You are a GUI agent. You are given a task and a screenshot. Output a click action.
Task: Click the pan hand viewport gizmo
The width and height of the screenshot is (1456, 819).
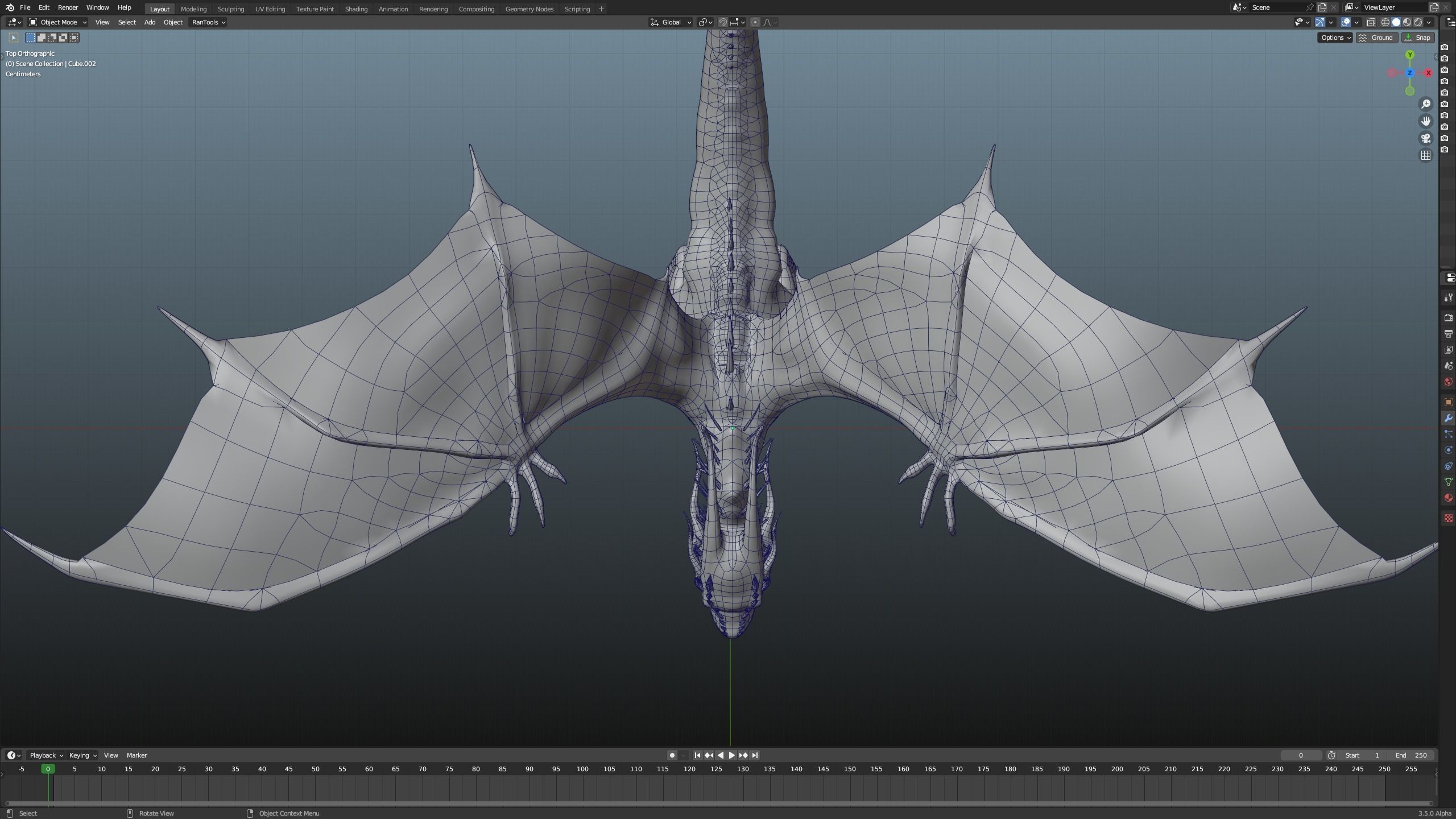point(1426,121)
